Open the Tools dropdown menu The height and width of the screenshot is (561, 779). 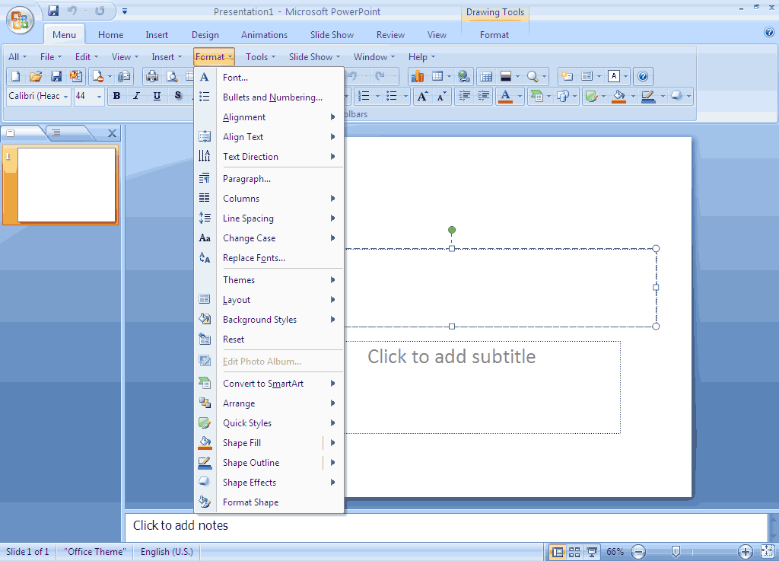click(x=260, y=57)
